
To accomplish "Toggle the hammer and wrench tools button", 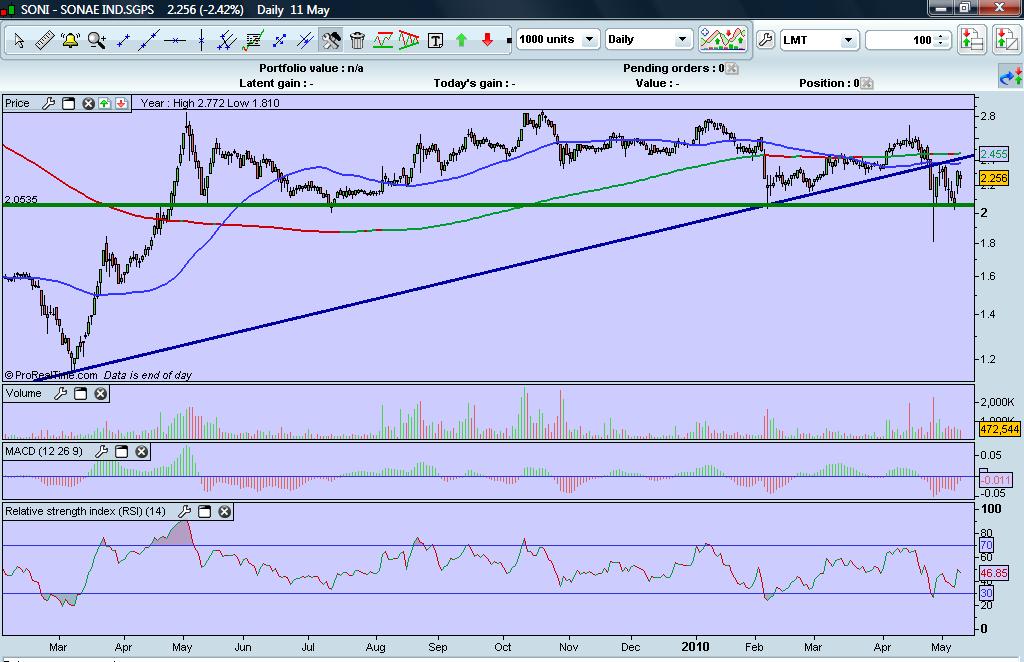I will 331,40.
